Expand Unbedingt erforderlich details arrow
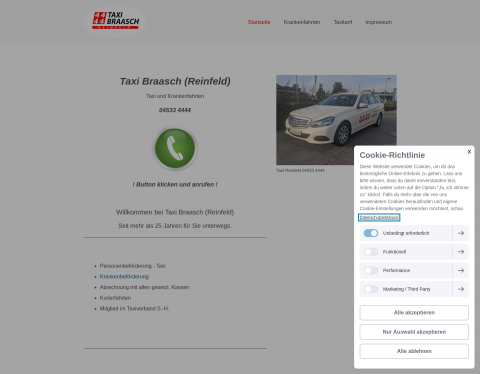480x374 pixels. [461, 233]
